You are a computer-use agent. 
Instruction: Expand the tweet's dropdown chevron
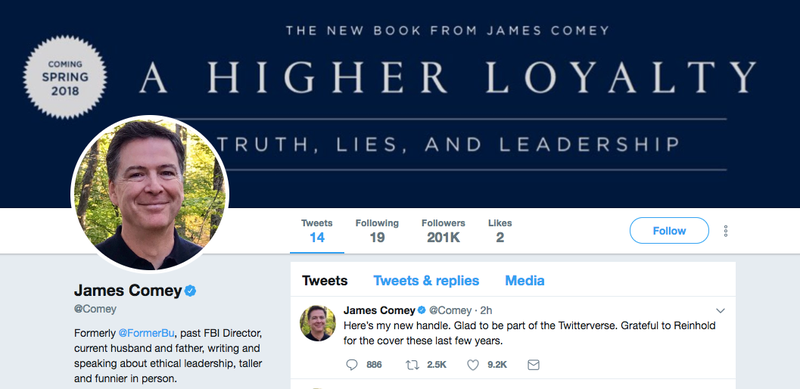[x=720, y=310]
